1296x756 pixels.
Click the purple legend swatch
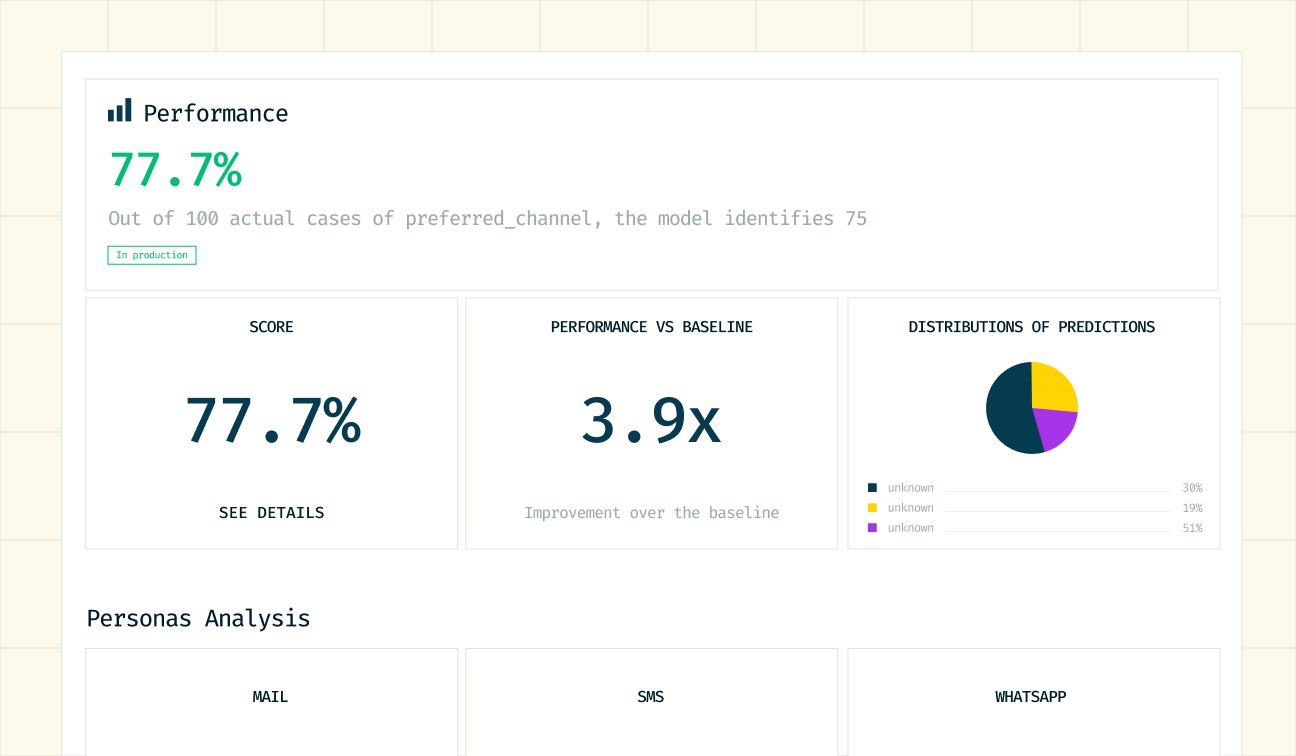[873, 527]
